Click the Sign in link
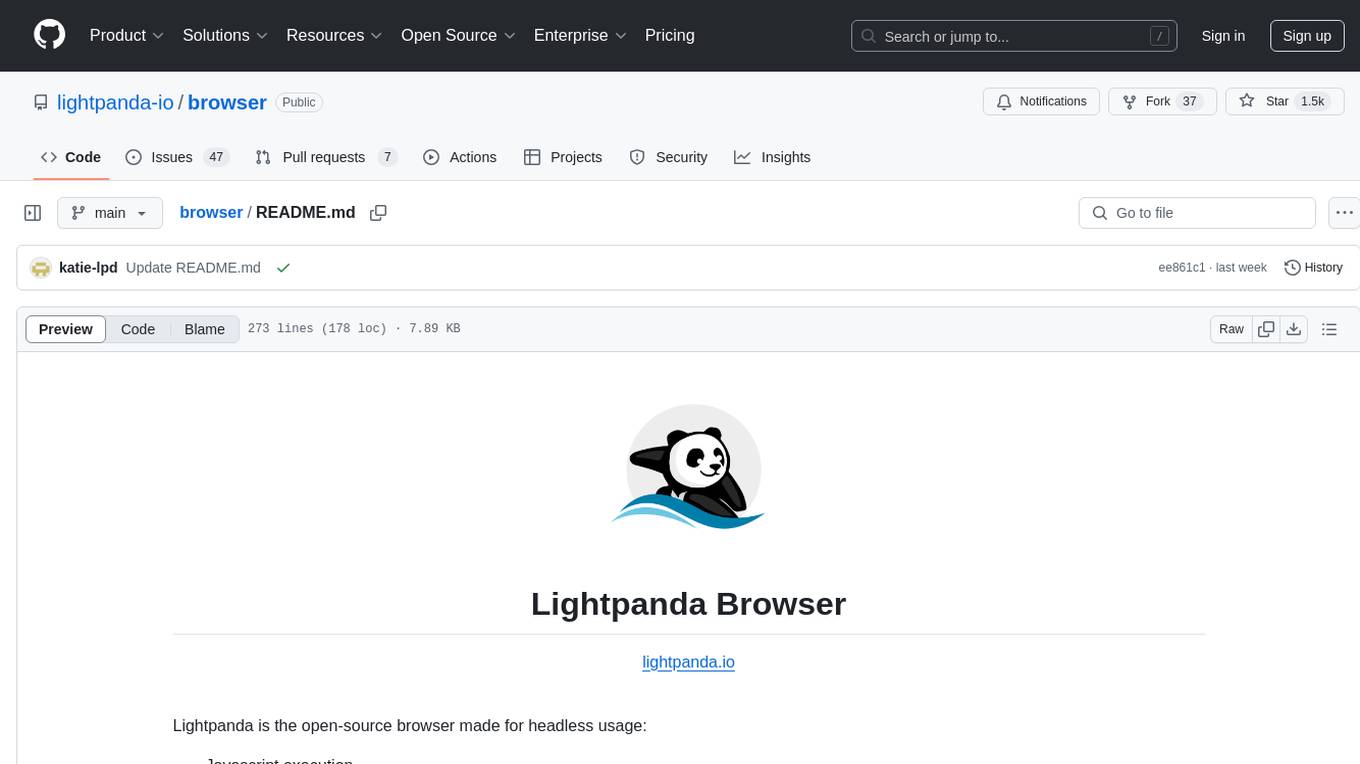The image size is (1360, 764). (x=1223, y=36)
